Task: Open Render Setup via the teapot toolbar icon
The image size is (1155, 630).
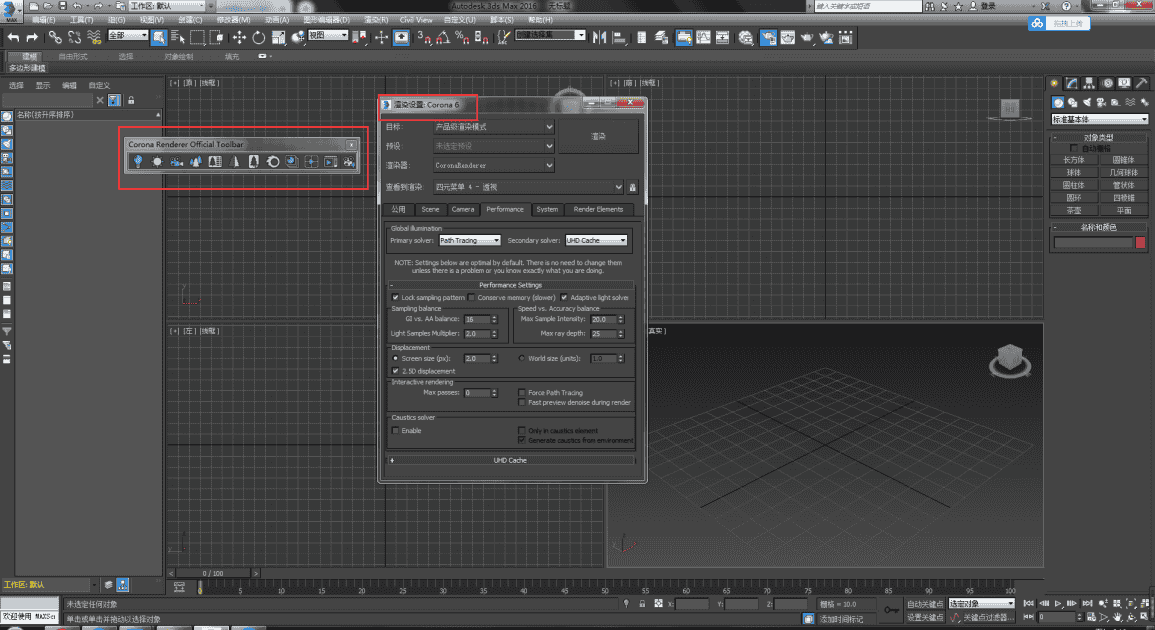Action: pyautogui.click(x=768, y=38)
